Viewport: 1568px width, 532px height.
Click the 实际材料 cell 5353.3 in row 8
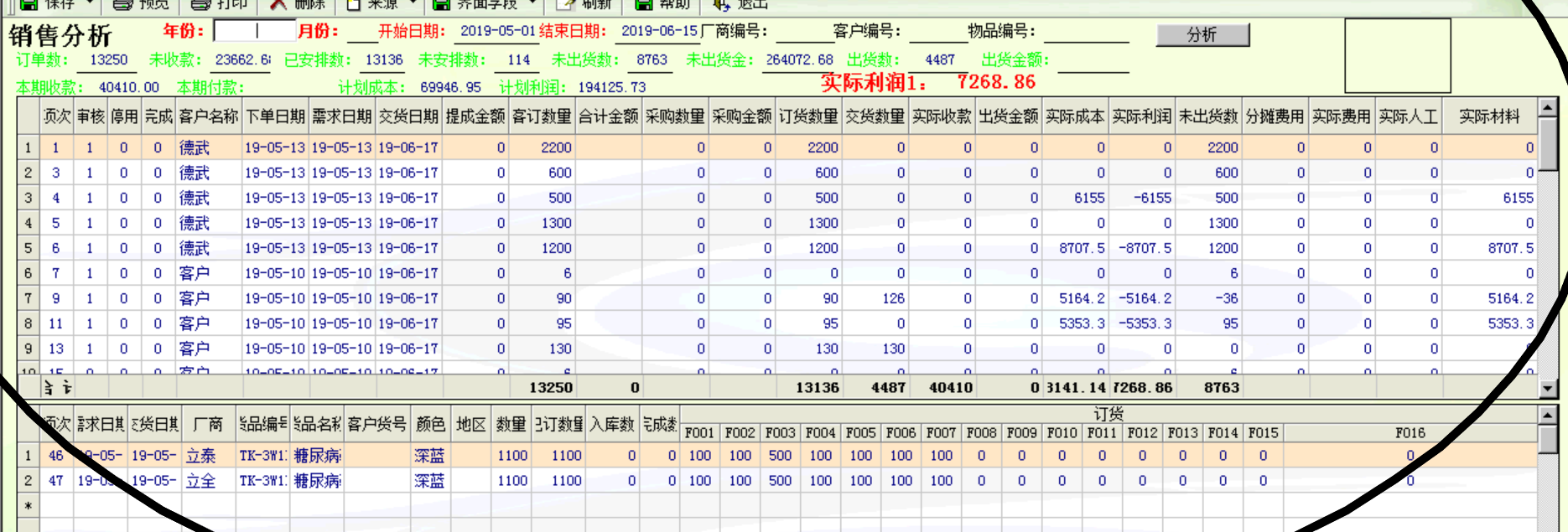click(1489, 323)
